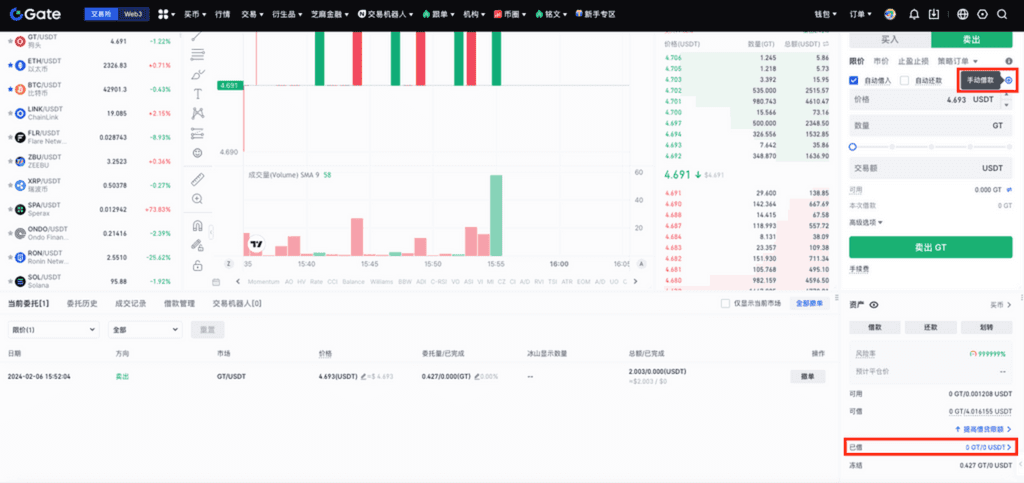
Task: Expand the 高级选项 advanced options
Action: [865, 222]
